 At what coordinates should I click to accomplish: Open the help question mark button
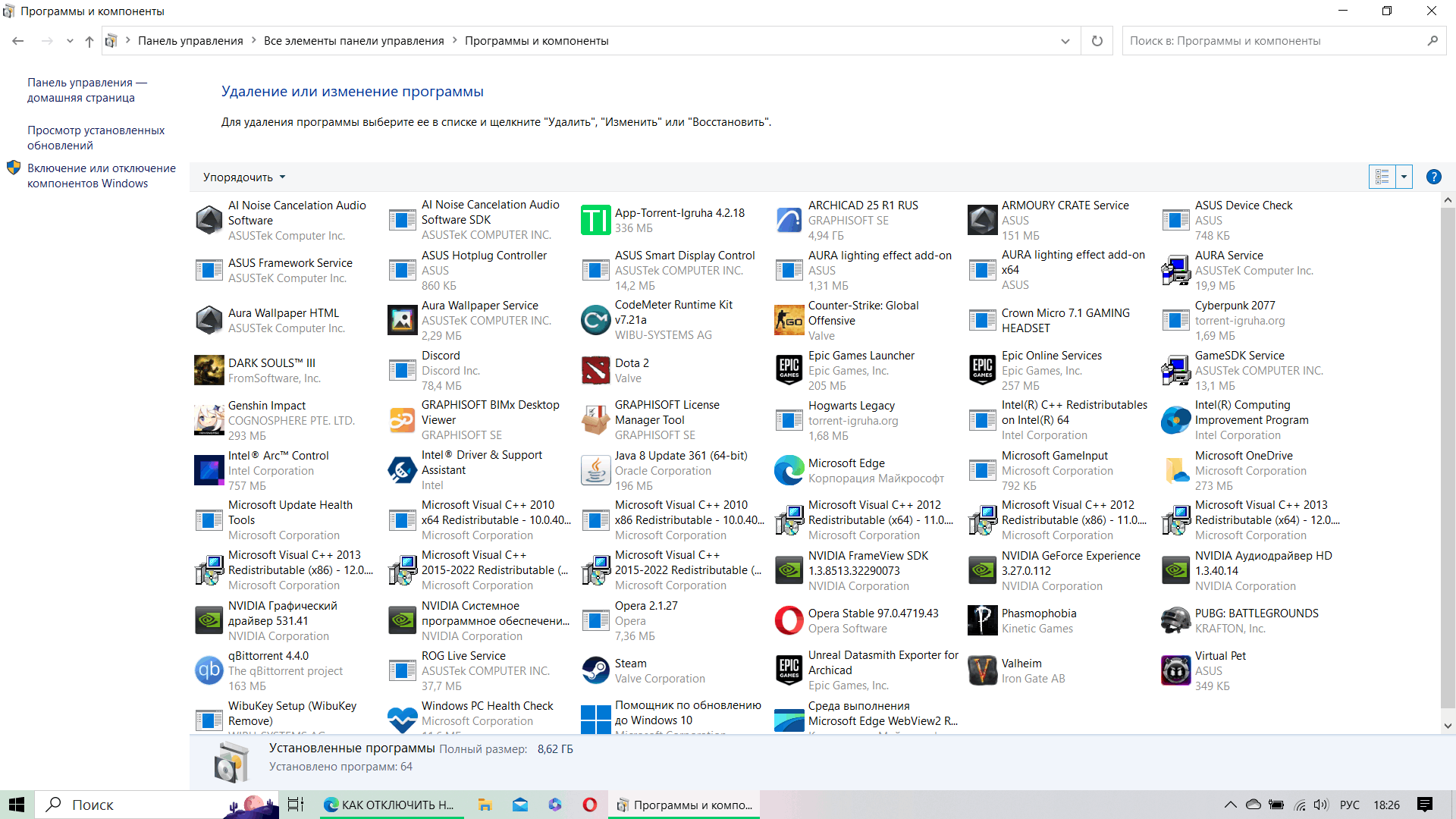pyautogui.click(x=1433, y=177)
